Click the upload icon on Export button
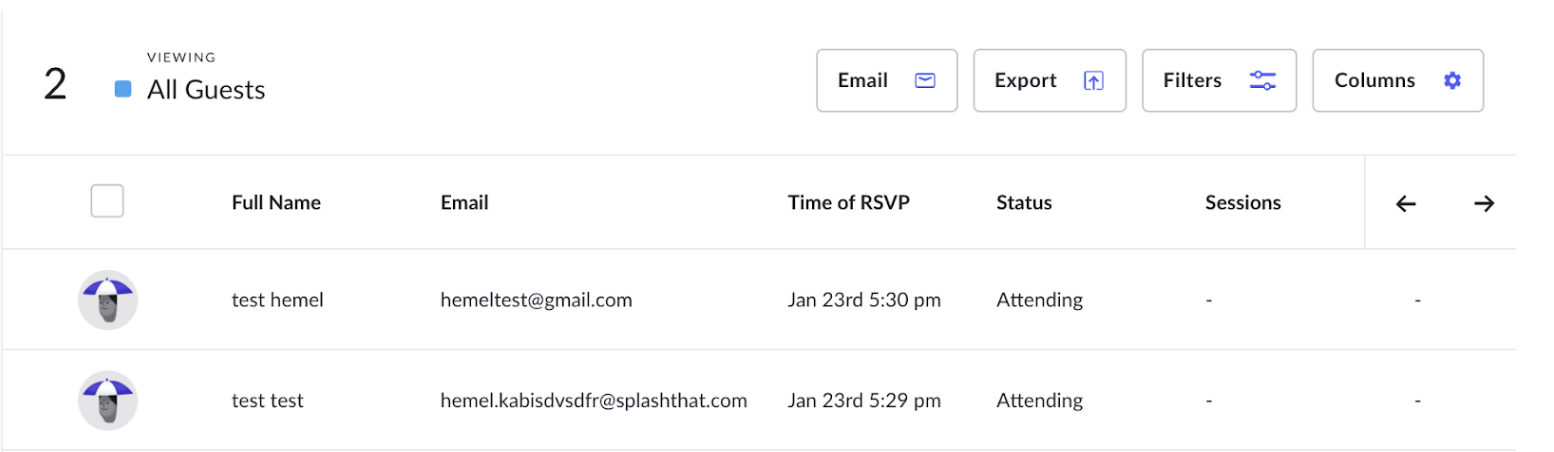 click(x=1094, y=81)
